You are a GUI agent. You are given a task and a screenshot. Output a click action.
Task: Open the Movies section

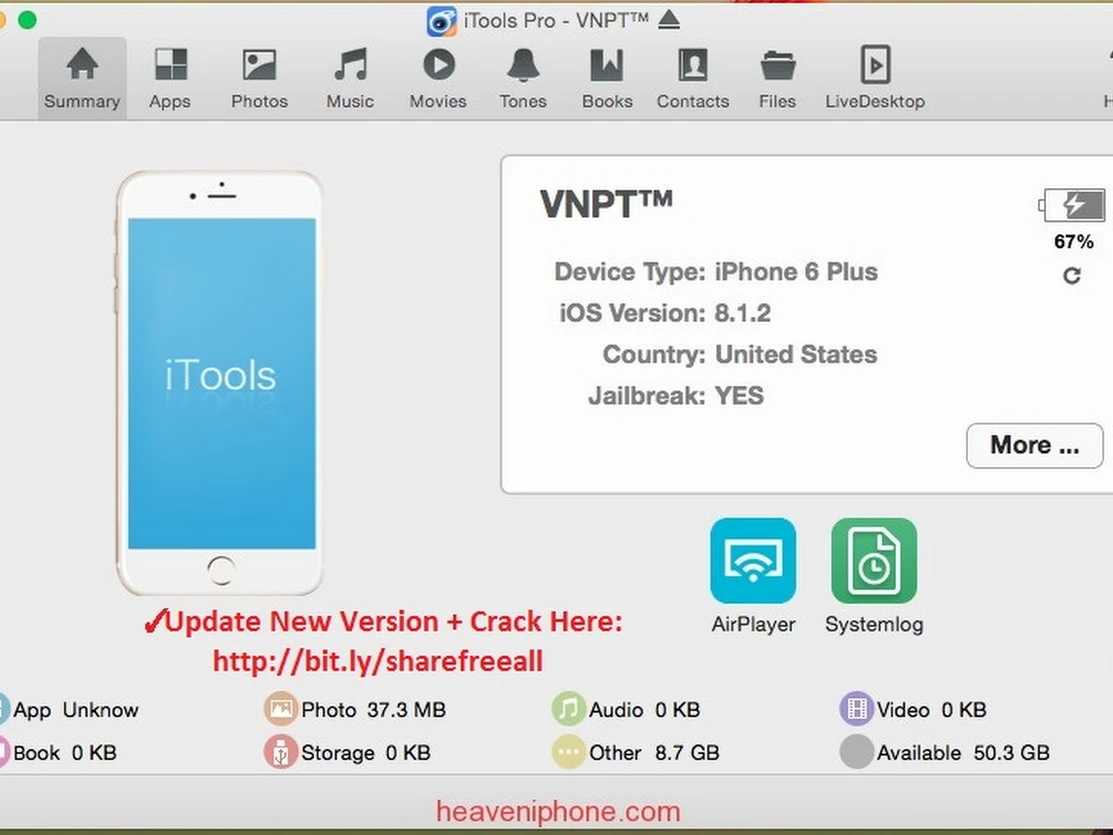click(438, 78)
